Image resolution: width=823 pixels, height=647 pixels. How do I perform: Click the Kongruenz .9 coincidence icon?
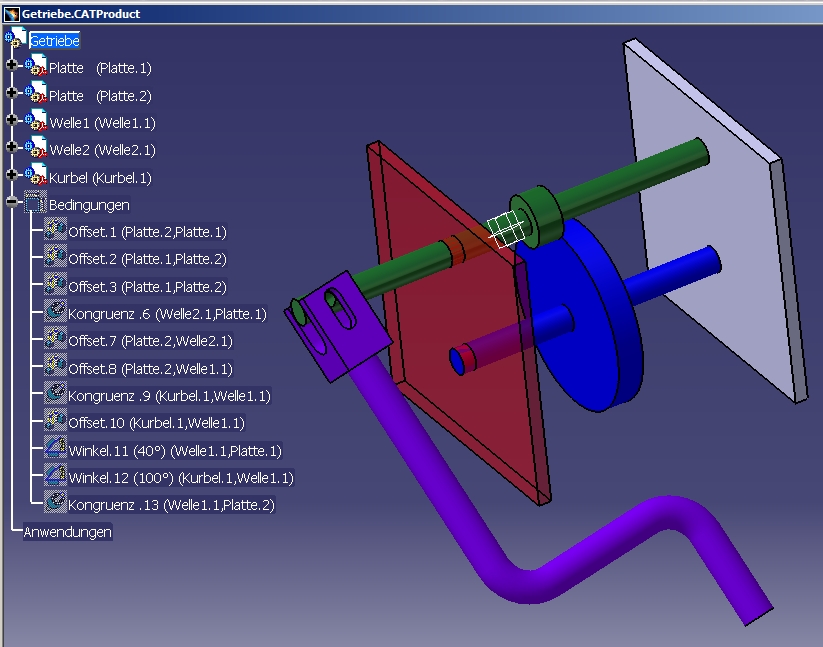tap(55, 394)
